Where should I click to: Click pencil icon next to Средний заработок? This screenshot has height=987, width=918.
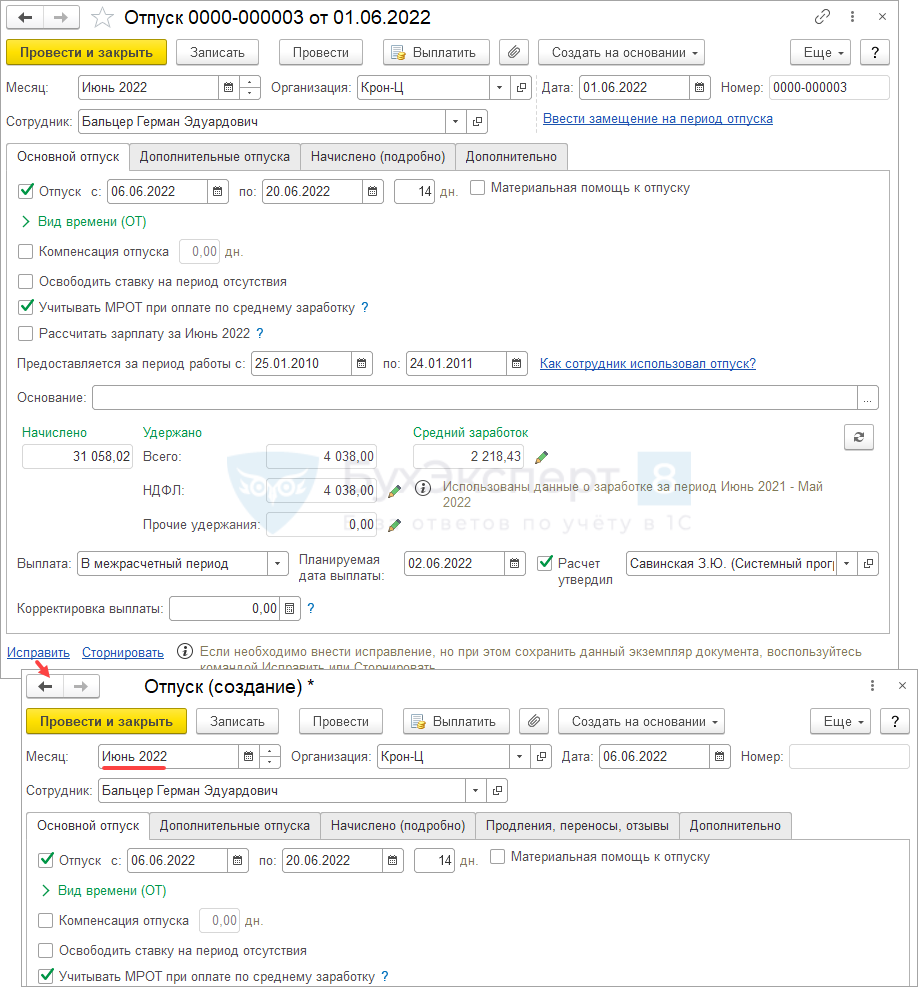pos(541,457)
